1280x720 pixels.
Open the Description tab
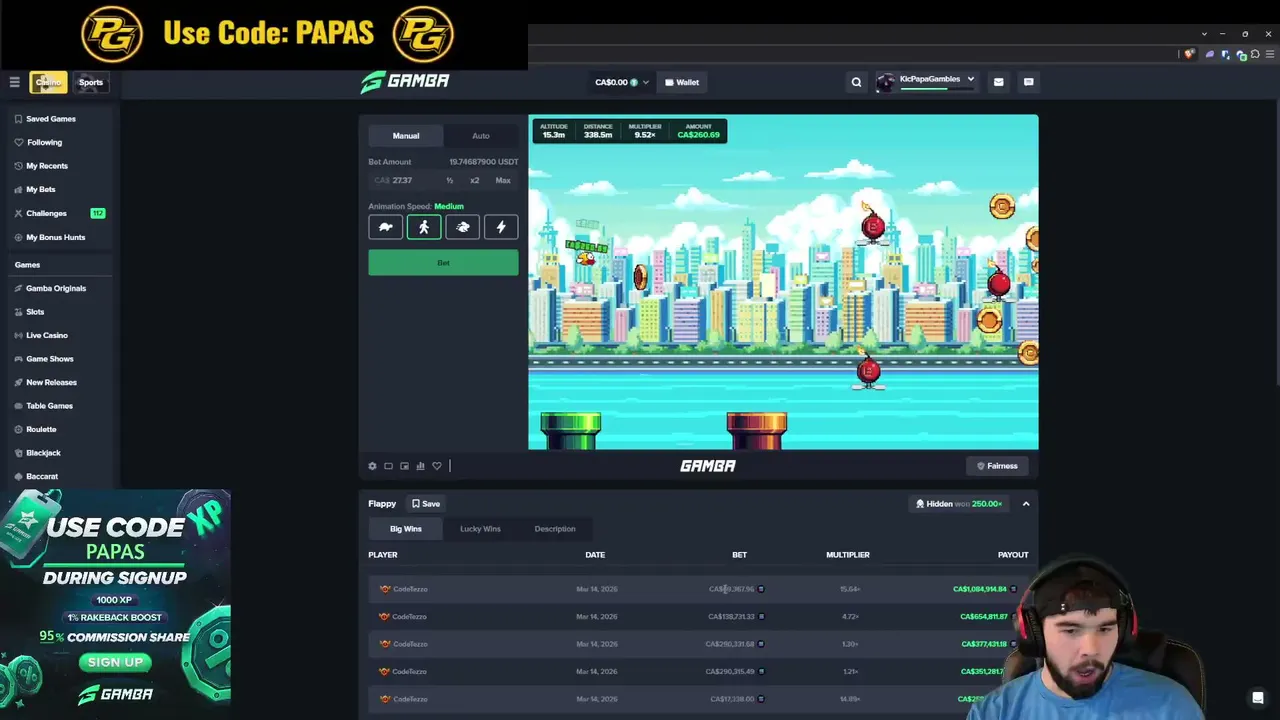tap(555, 529)
